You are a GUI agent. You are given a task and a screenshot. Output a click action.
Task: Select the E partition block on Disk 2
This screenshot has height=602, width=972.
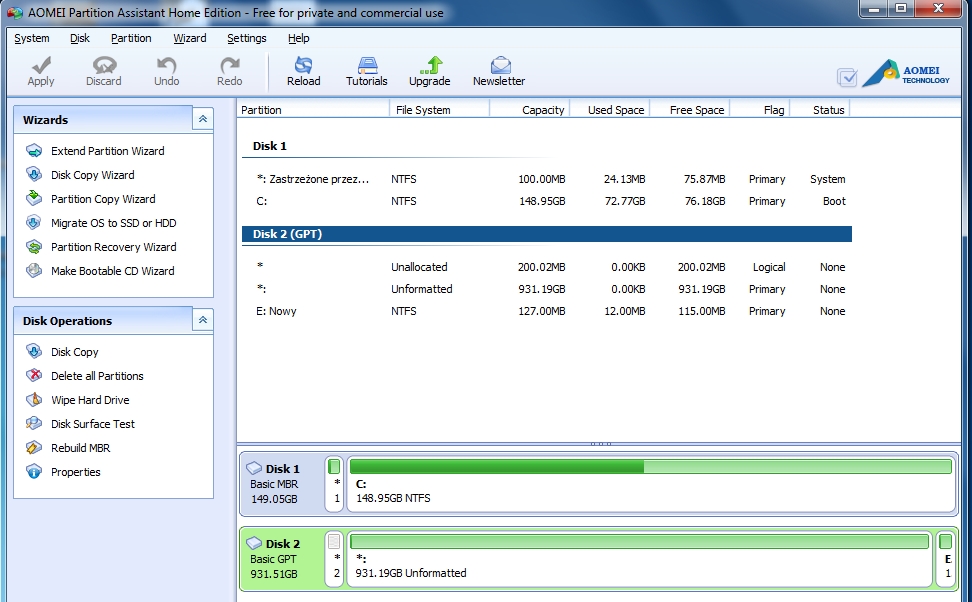946,559
